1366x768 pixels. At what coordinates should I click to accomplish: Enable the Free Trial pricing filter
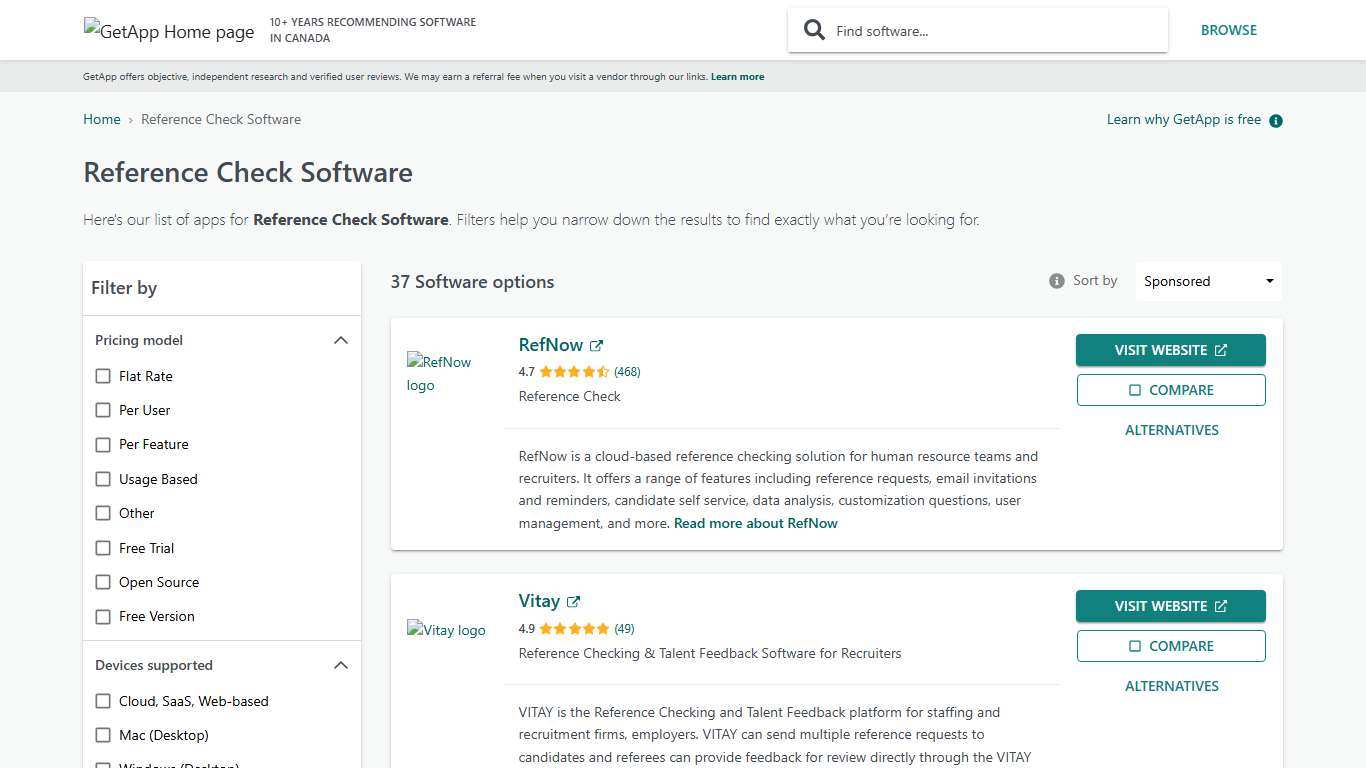103,548
